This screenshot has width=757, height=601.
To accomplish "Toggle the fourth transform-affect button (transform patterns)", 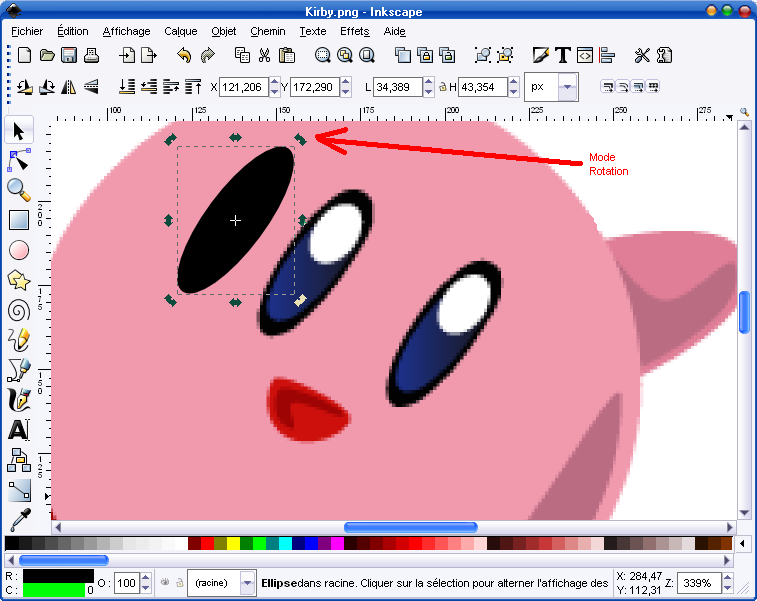I will coord(653,87).
